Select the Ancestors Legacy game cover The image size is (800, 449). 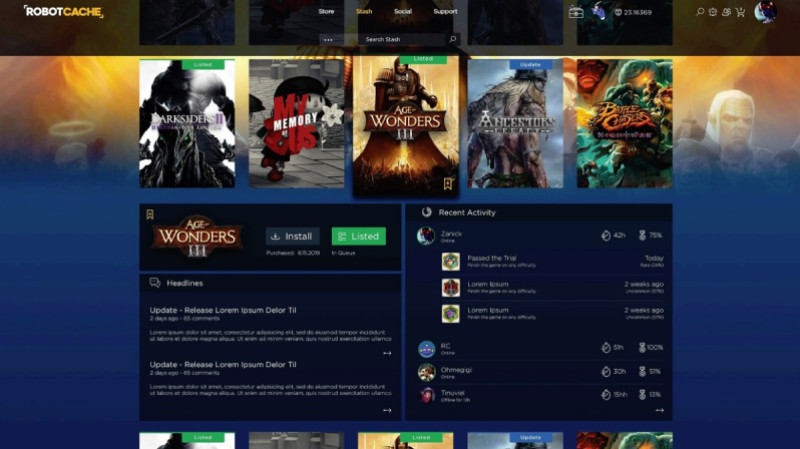[515, 123]
